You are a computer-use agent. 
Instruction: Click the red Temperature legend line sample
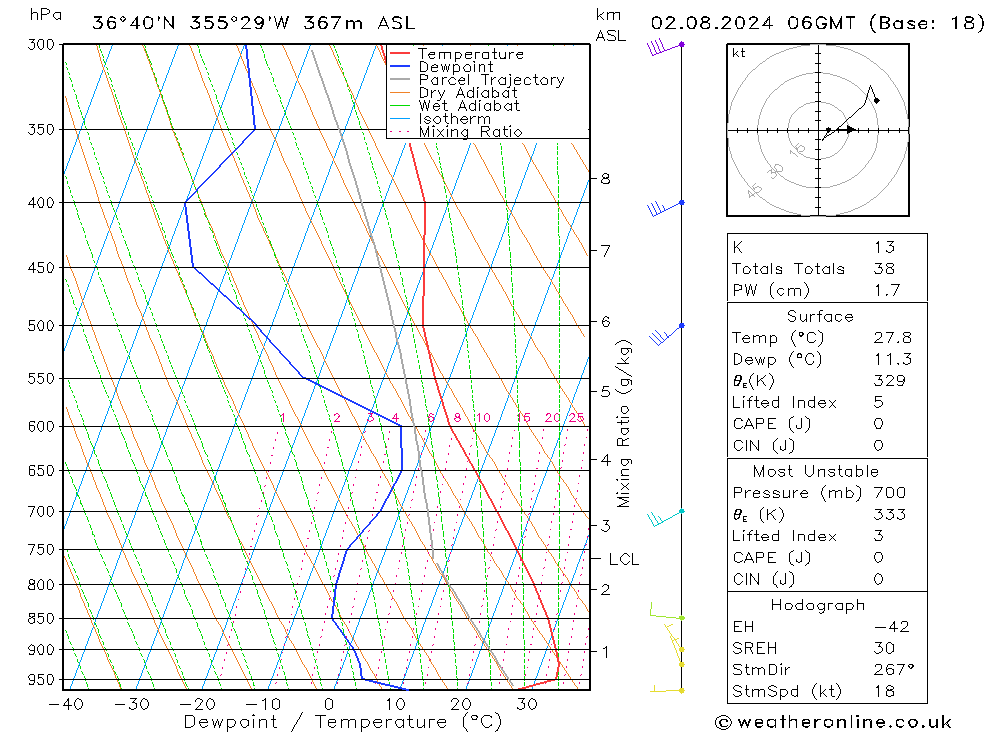coord(400,54)
